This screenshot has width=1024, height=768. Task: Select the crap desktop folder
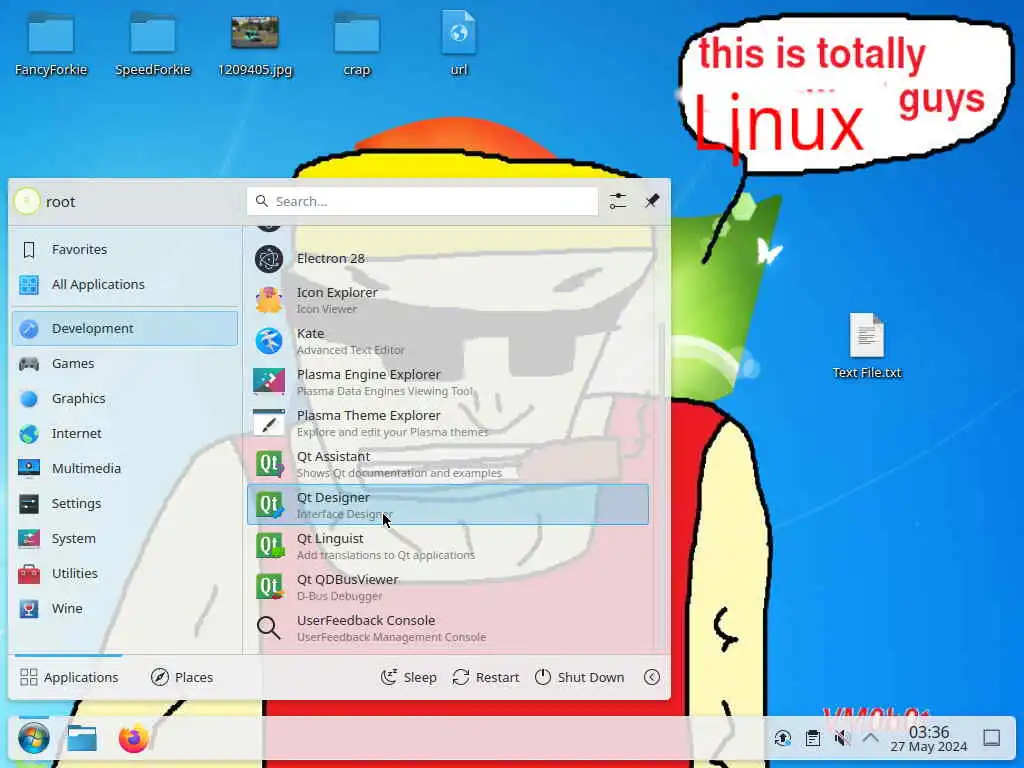[357, 44]
